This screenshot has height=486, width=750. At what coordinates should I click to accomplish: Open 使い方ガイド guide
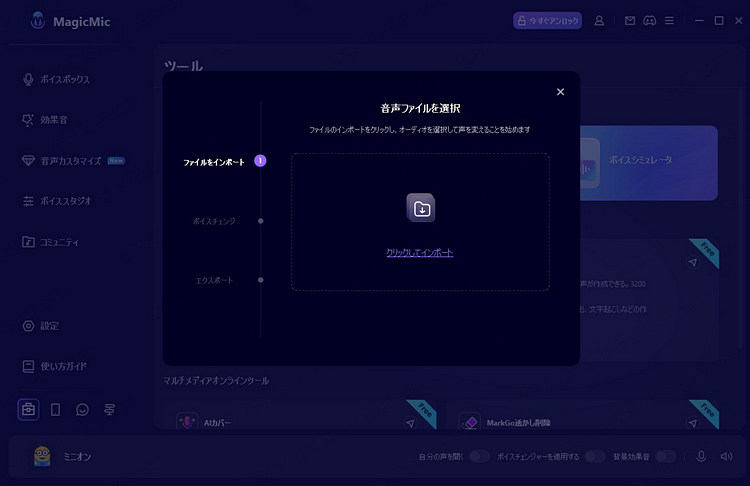[x=63, y=366]
